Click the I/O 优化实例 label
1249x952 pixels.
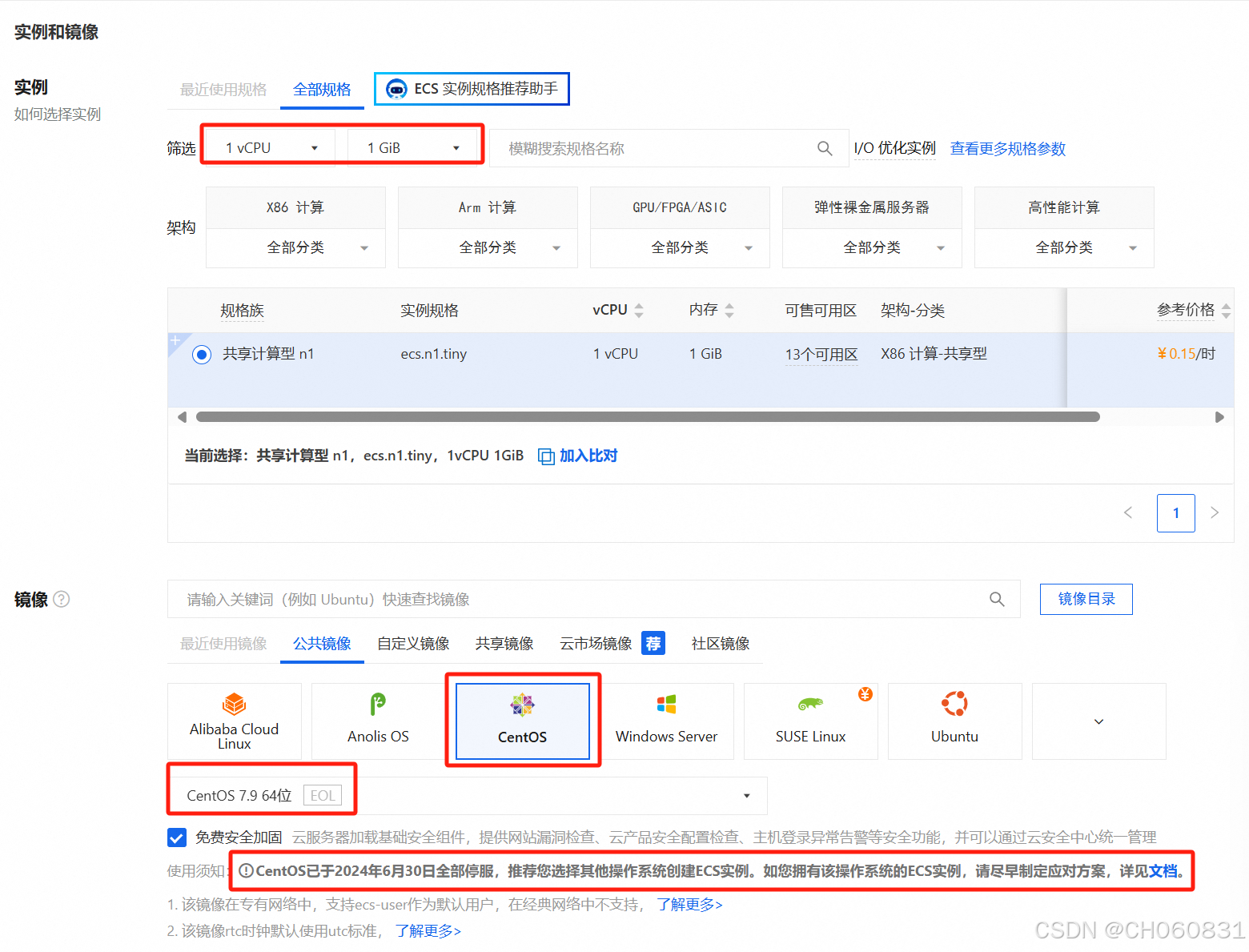(x=895, y=148)
